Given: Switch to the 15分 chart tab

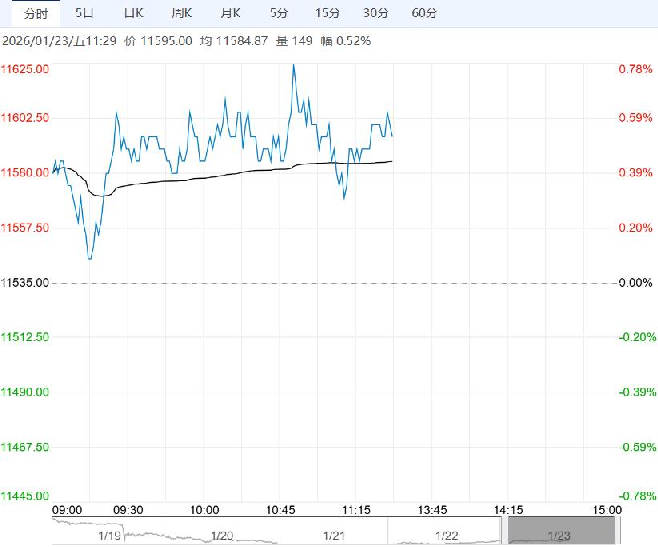Looking at the screenshot, I should 327,13.
